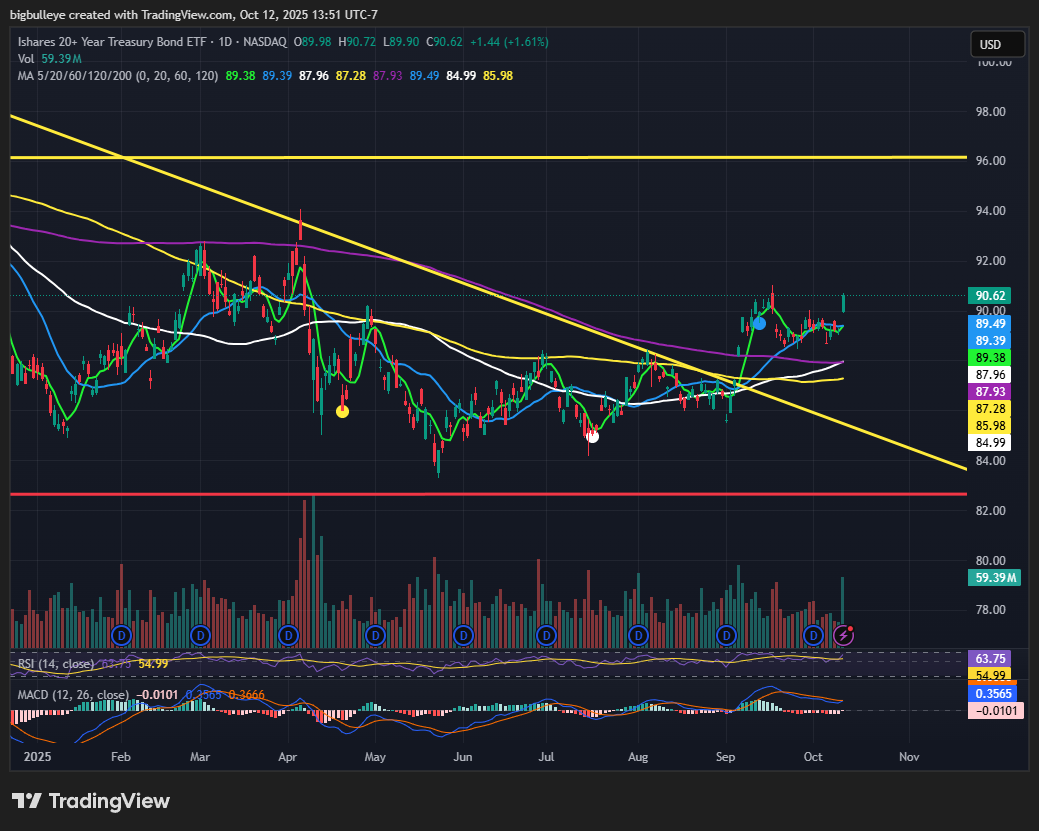Click the blue 0.3565 MACD scale tag
1039x831 pixels.
click(x=994, y=694)
